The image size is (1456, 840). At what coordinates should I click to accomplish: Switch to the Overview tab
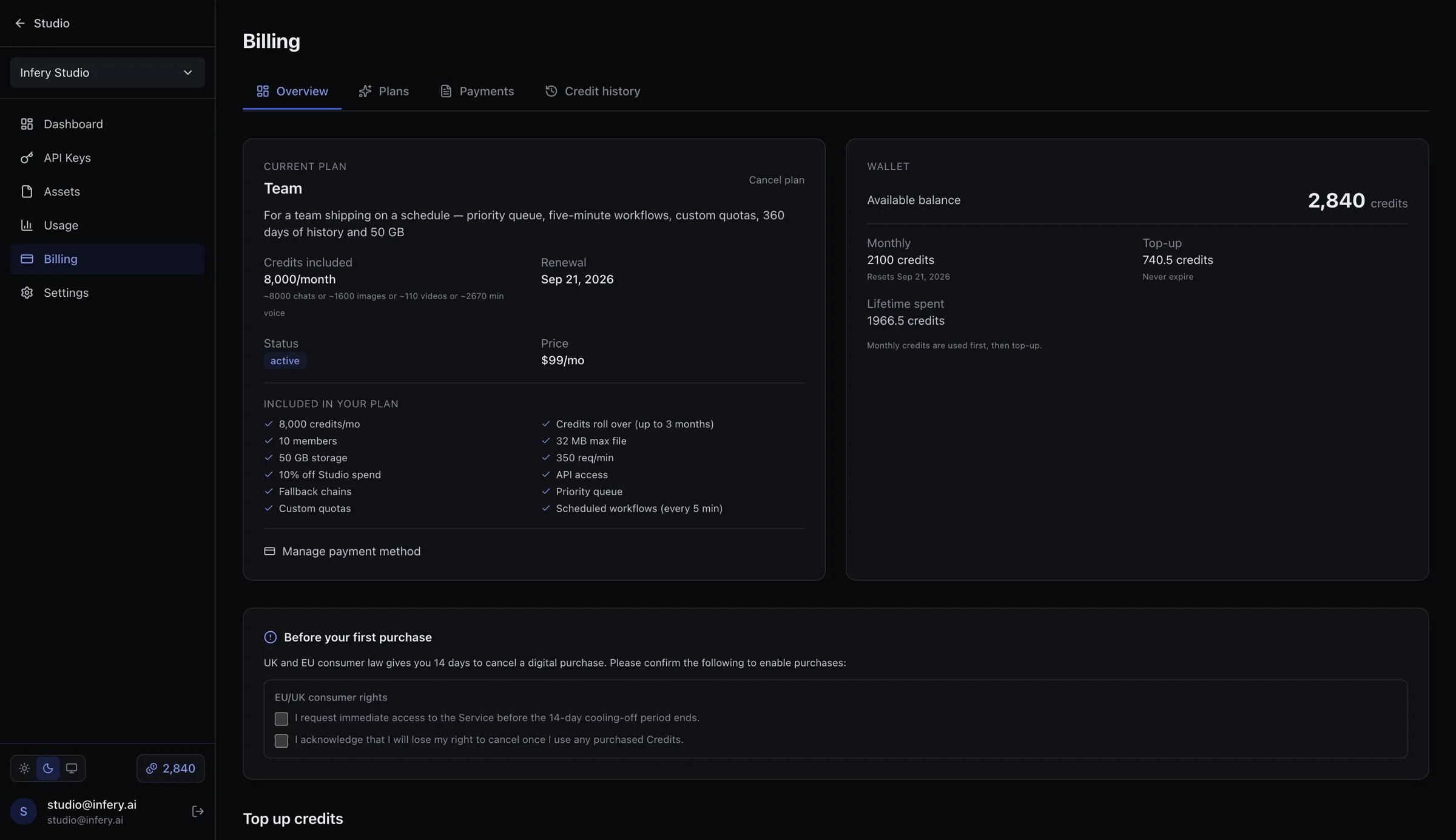click(x=292, y=91)
